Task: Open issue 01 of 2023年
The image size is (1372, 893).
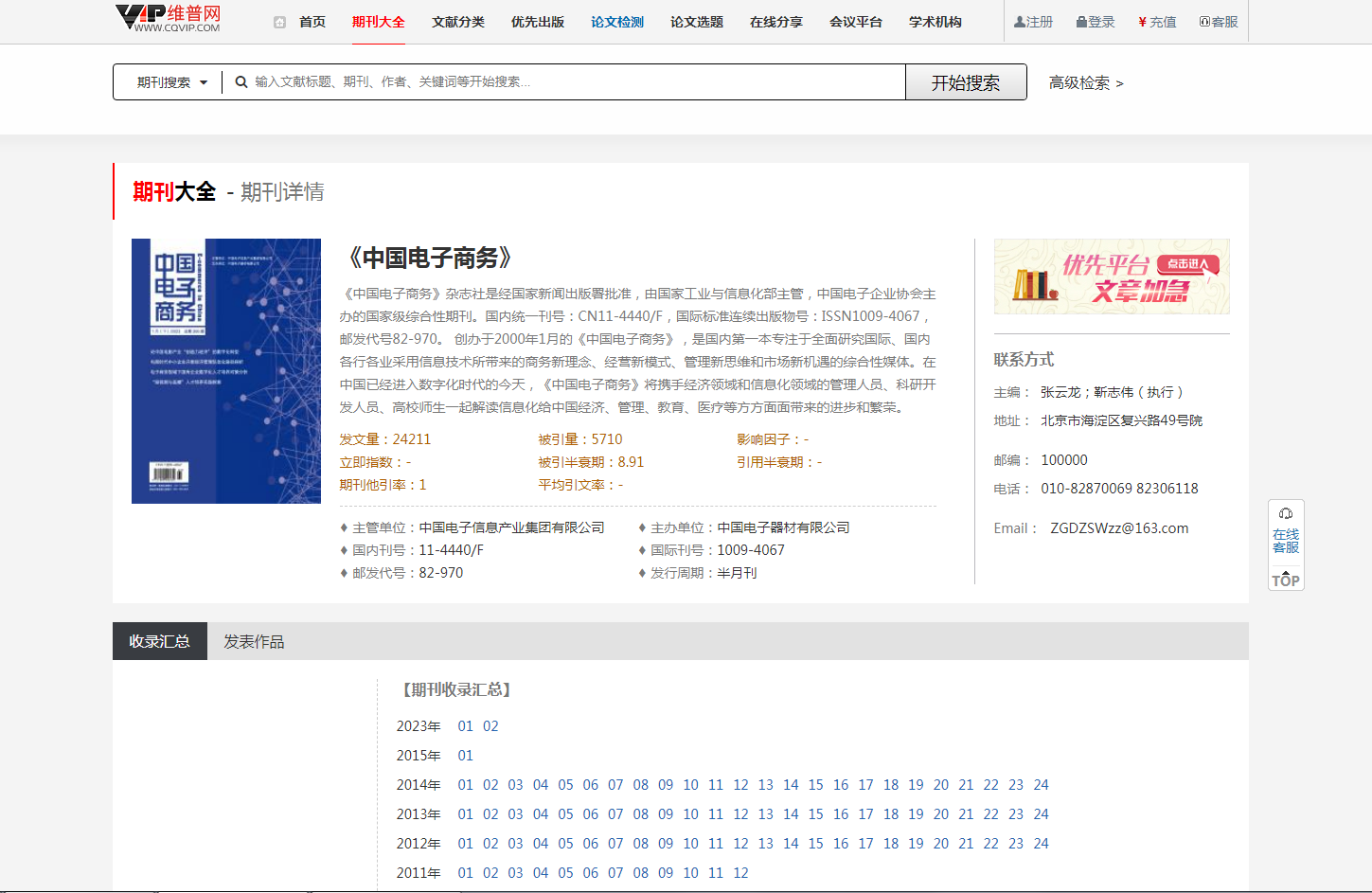Action: point(465,726)
